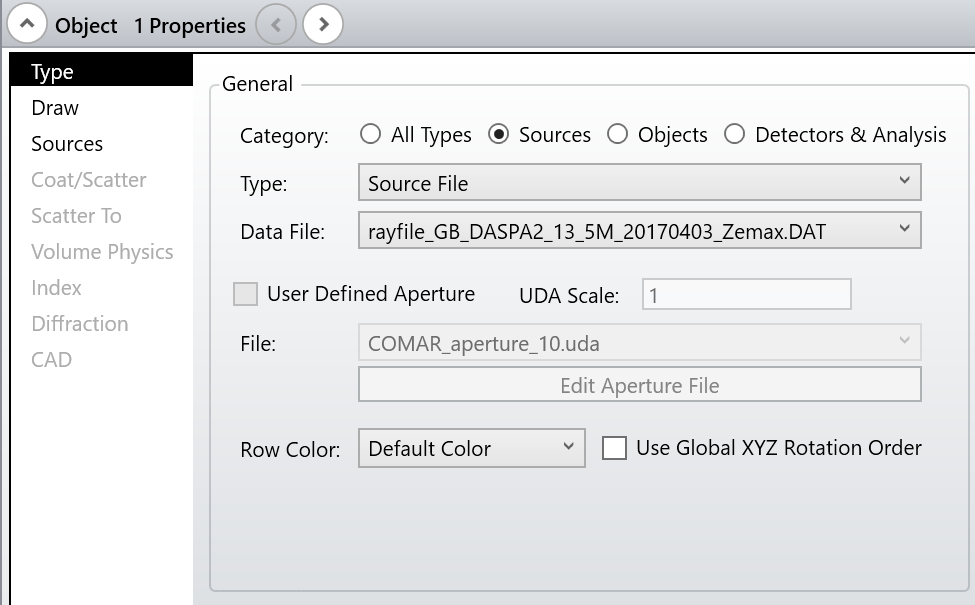Toggle Use Global XYZ Rotation Order
The height and width of the screenshot is (605, 975).
tap(614, 448)
